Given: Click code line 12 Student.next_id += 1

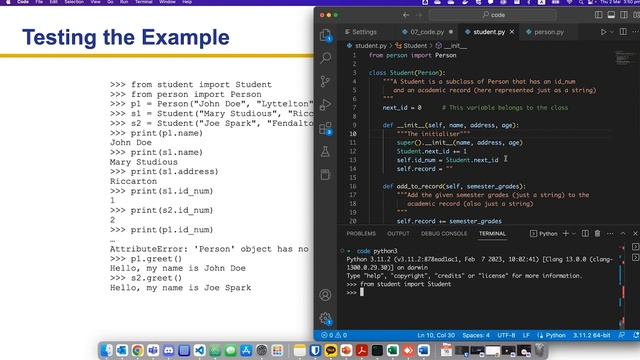Looking at the screenshot, I should click(x=431, y=151).
